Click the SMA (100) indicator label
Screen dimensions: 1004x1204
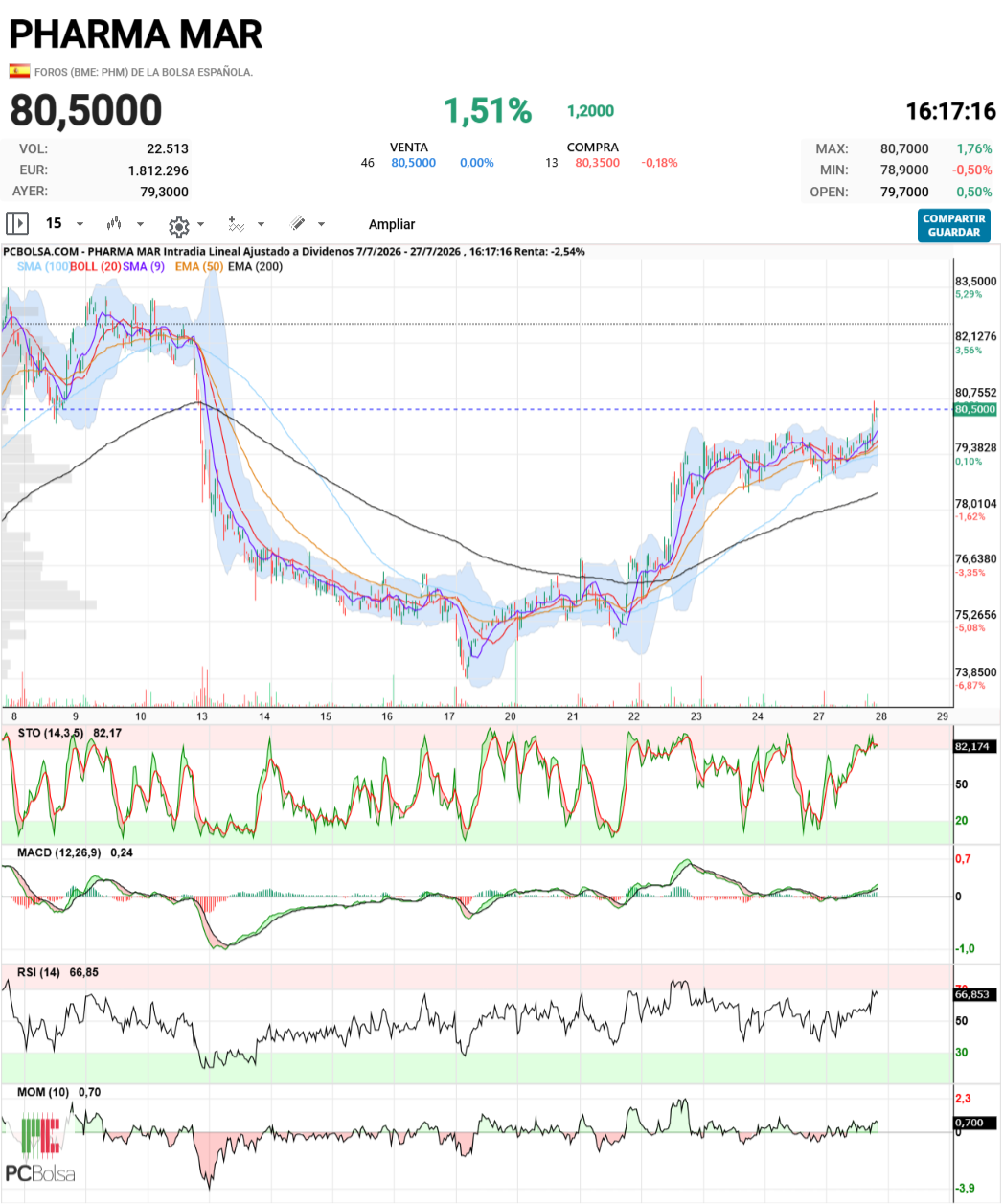click(42, 266)
